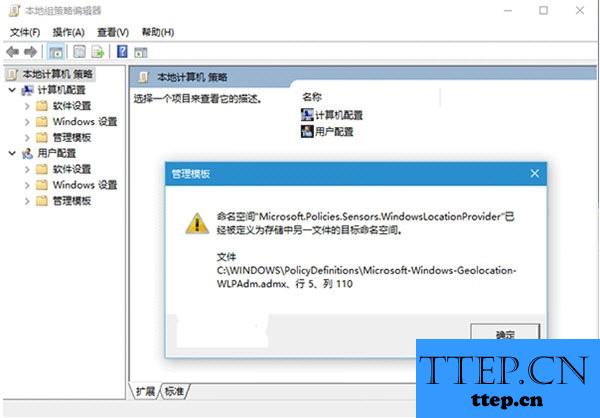
Task: Click the 确定 button in the dialog
Action: [505, 331]
